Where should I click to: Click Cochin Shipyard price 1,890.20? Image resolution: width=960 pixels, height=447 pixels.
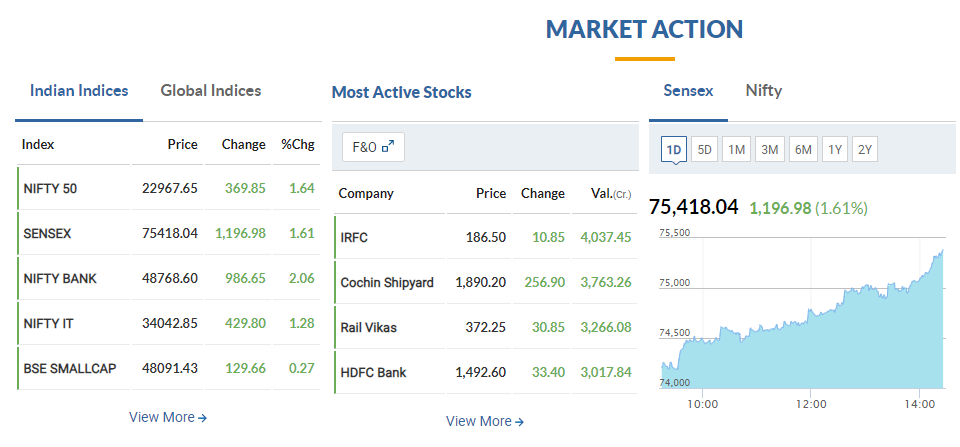pos(481,283)
